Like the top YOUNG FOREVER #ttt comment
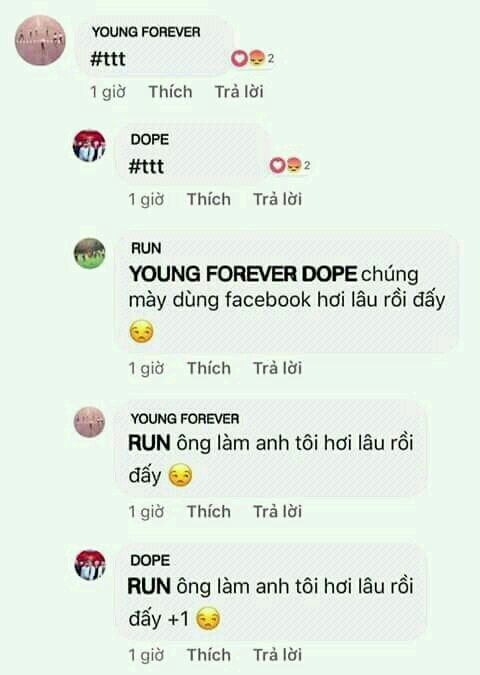 170,92
